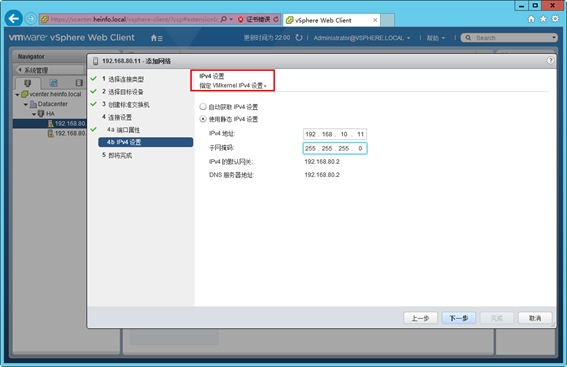
Task: Go to wizard step 4 连接设置
Action: click(x=117, y=117)
